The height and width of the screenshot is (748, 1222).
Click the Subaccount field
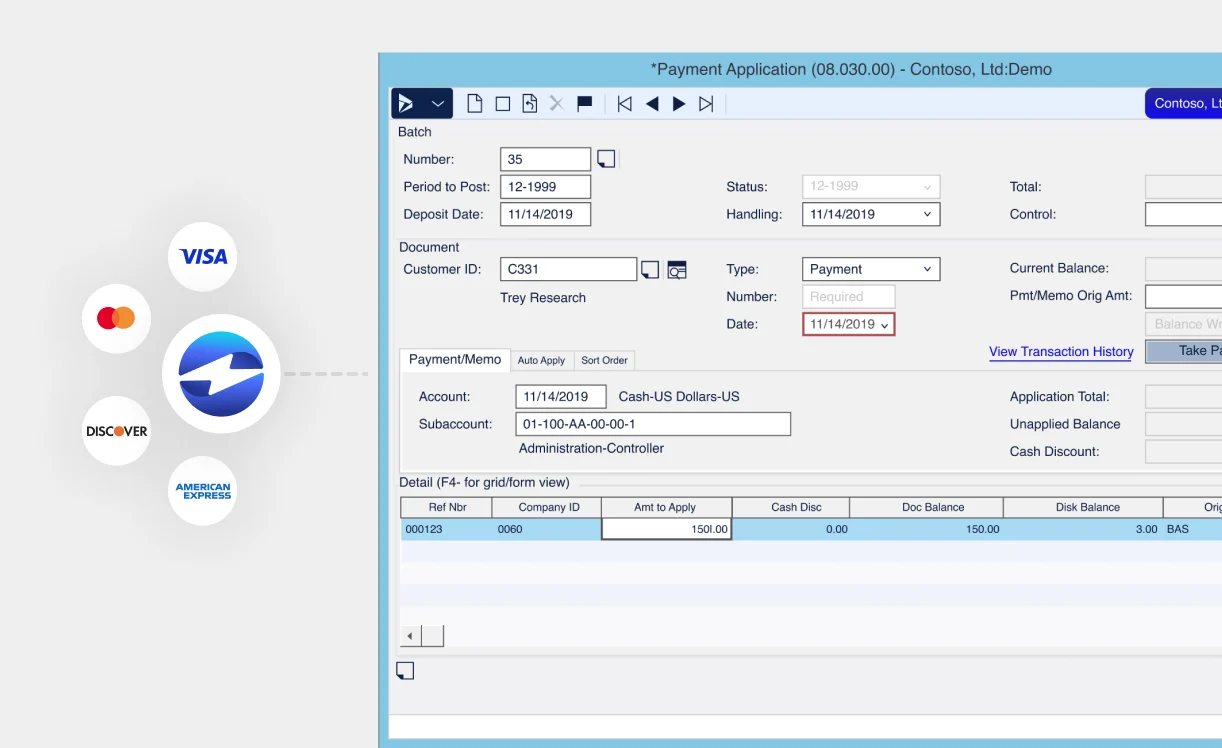pyautogui.click(x=653, y=424)
